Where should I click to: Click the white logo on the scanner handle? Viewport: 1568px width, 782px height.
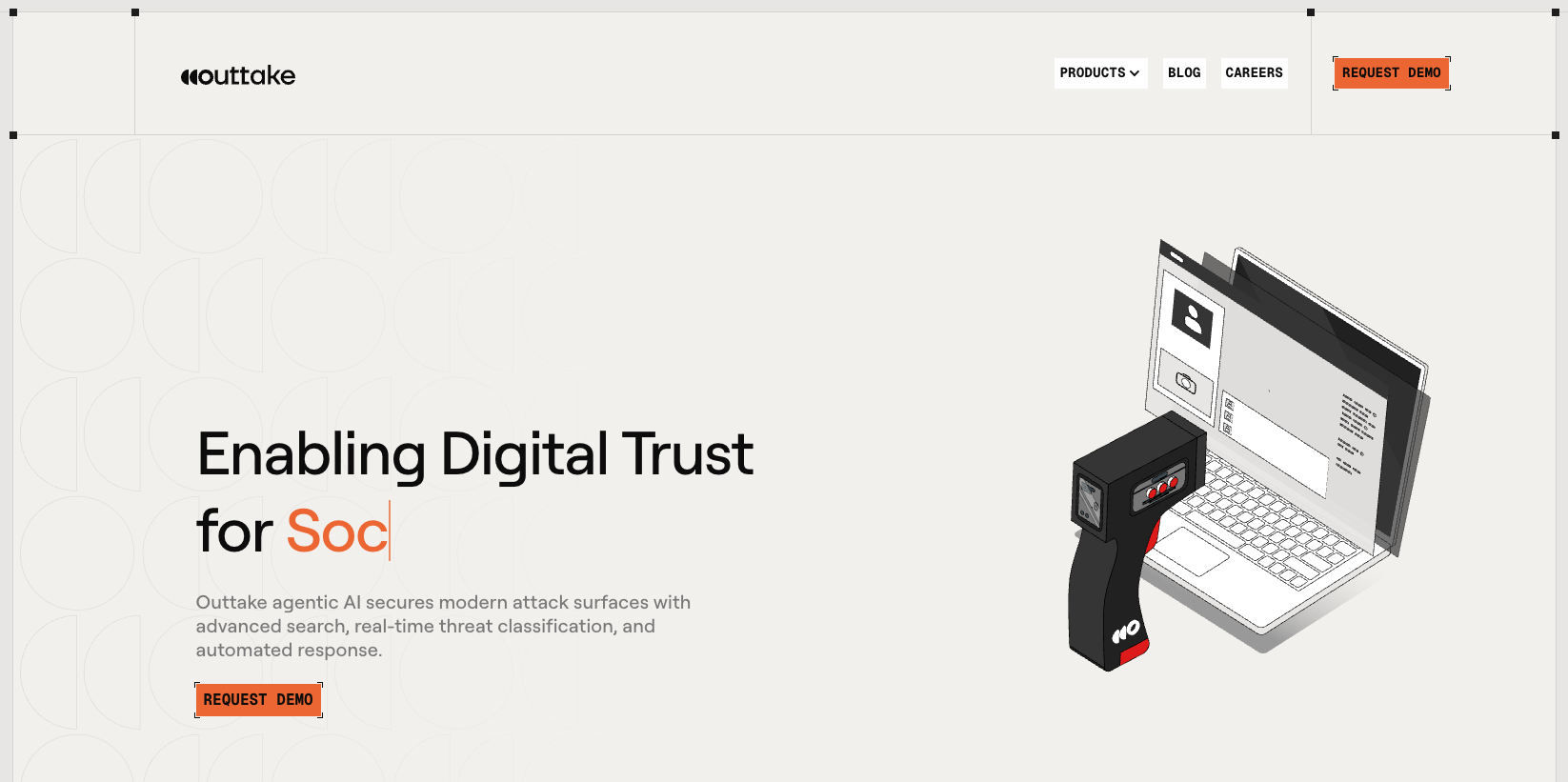pos(1126,631)
